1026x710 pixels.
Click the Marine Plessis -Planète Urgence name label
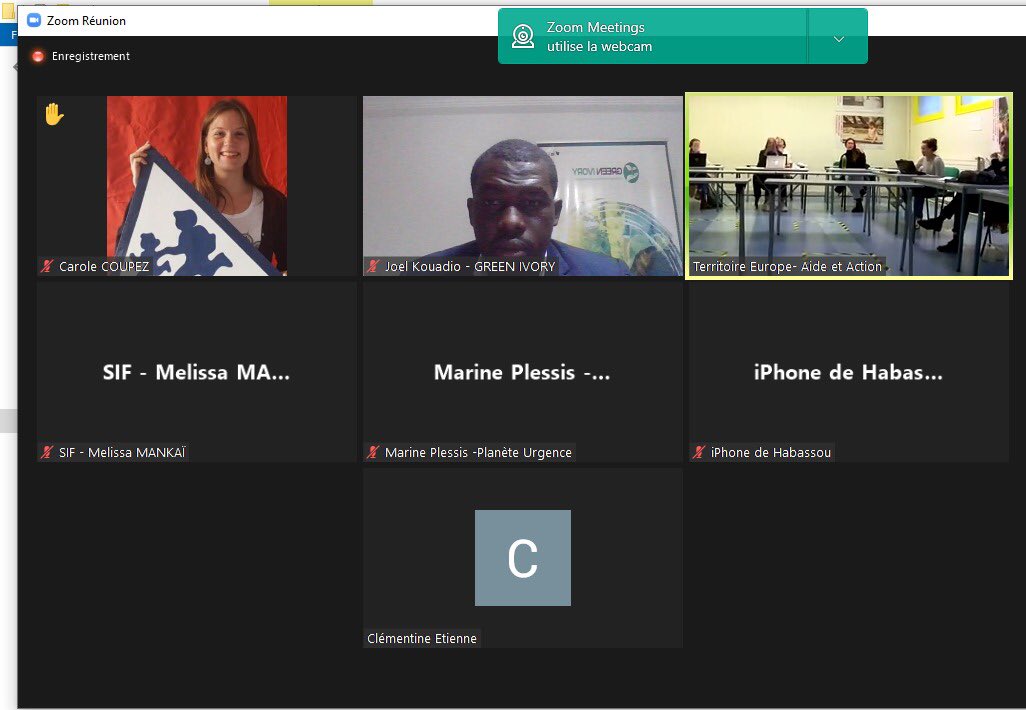point(478,452)
